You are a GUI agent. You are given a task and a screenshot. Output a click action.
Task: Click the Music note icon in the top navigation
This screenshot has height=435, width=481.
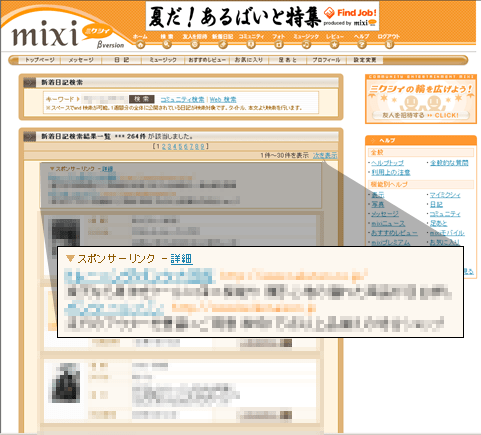coord(306,44)
